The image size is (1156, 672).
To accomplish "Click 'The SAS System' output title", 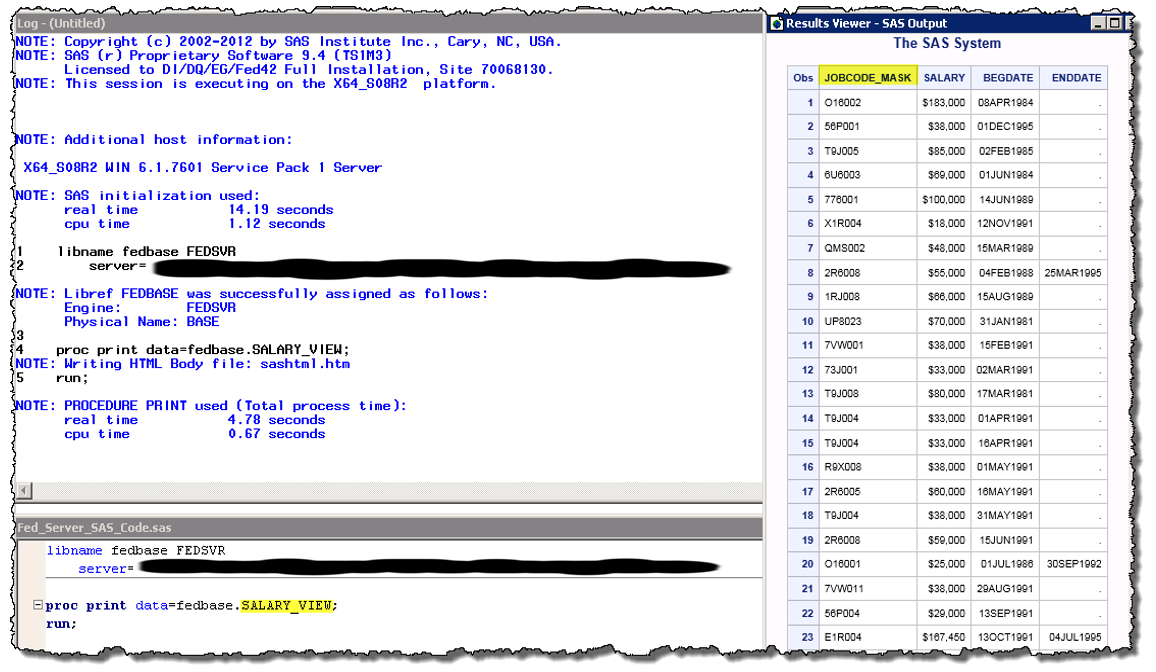I will tap(946, 43).
